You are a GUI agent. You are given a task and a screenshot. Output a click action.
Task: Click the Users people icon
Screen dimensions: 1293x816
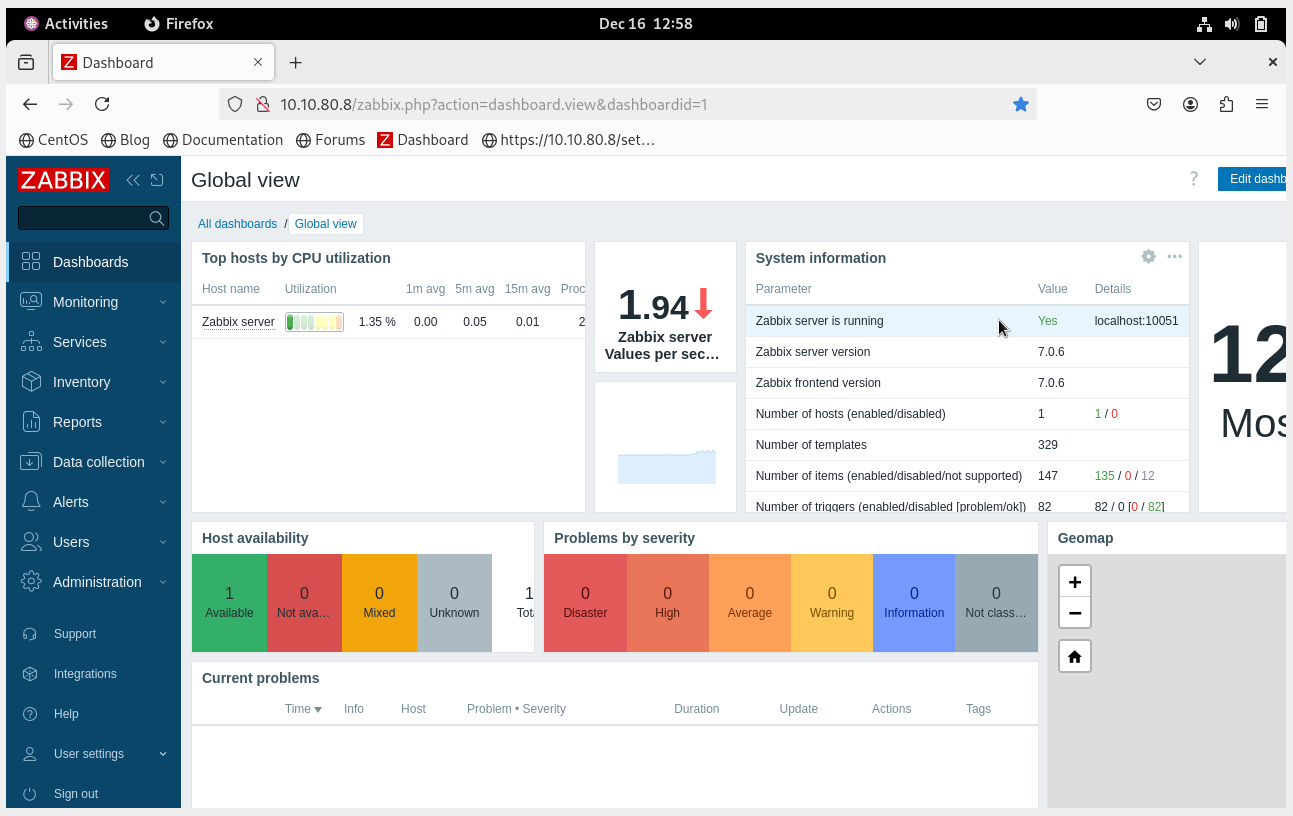pos(31,541)
